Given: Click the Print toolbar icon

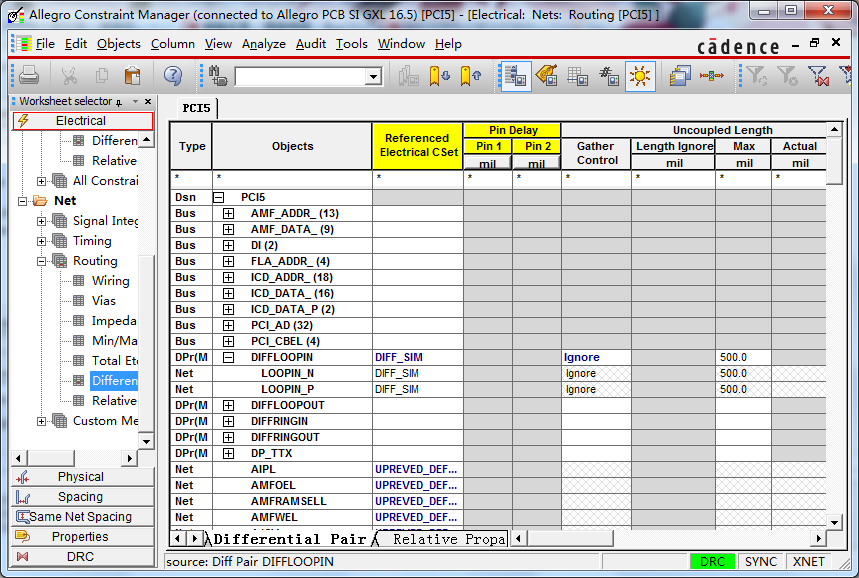Looking at the screenshot, I should [29, 76].
